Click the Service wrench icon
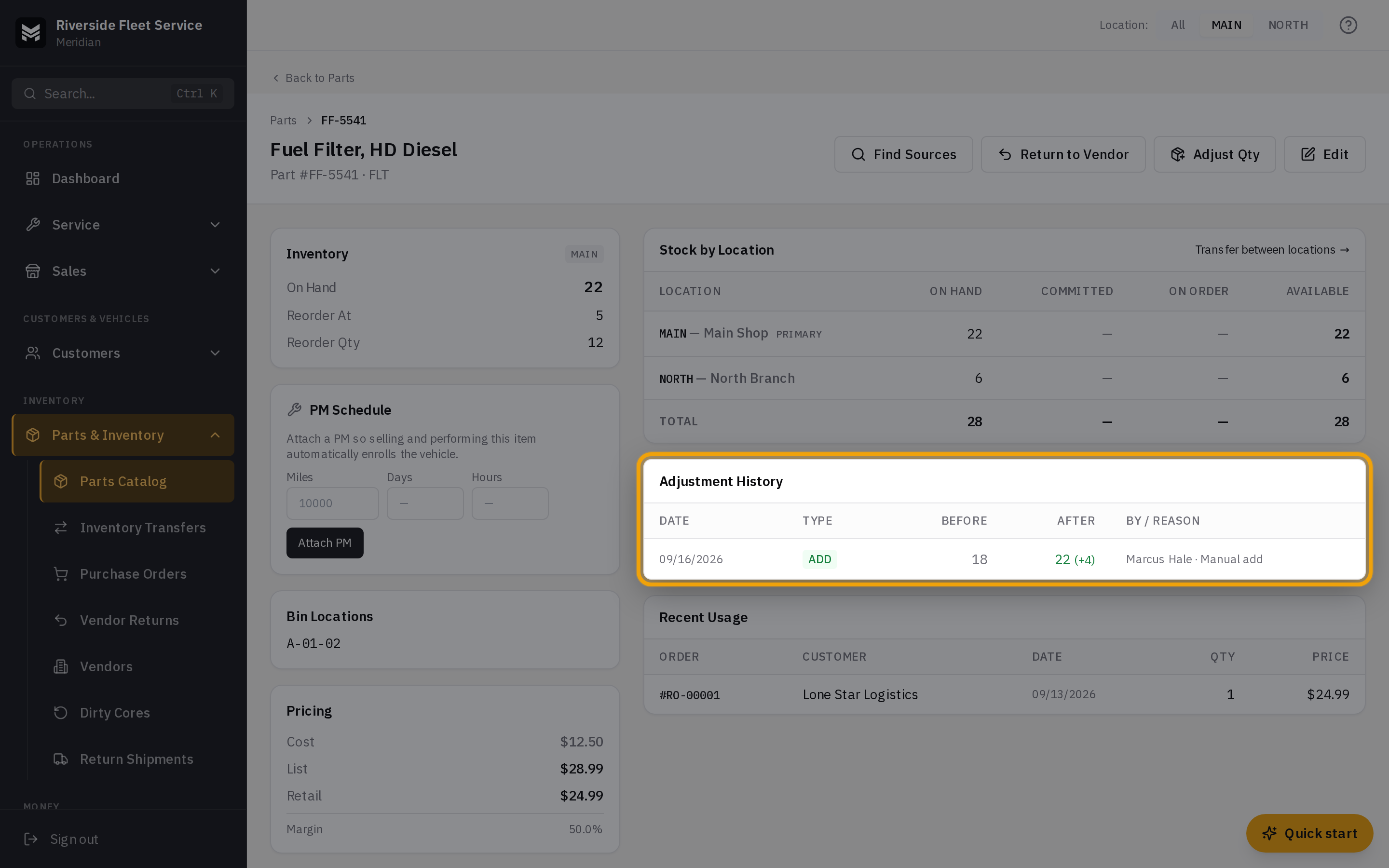Image resolution: width=1389 pixels, height=868 pixels. pos(33,224)
